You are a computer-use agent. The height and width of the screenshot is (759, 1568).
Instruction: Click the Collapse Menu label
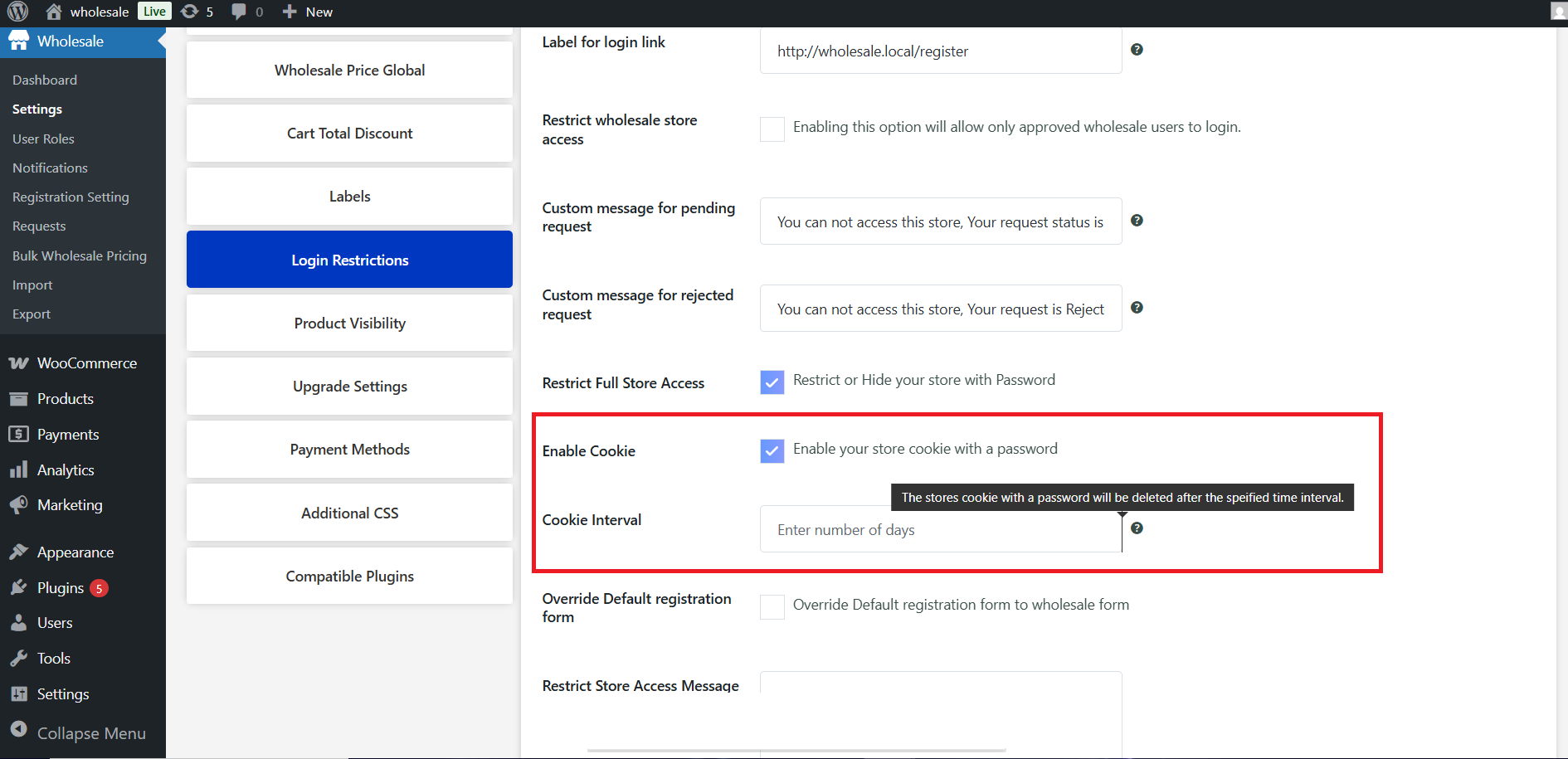pos(91,733)
